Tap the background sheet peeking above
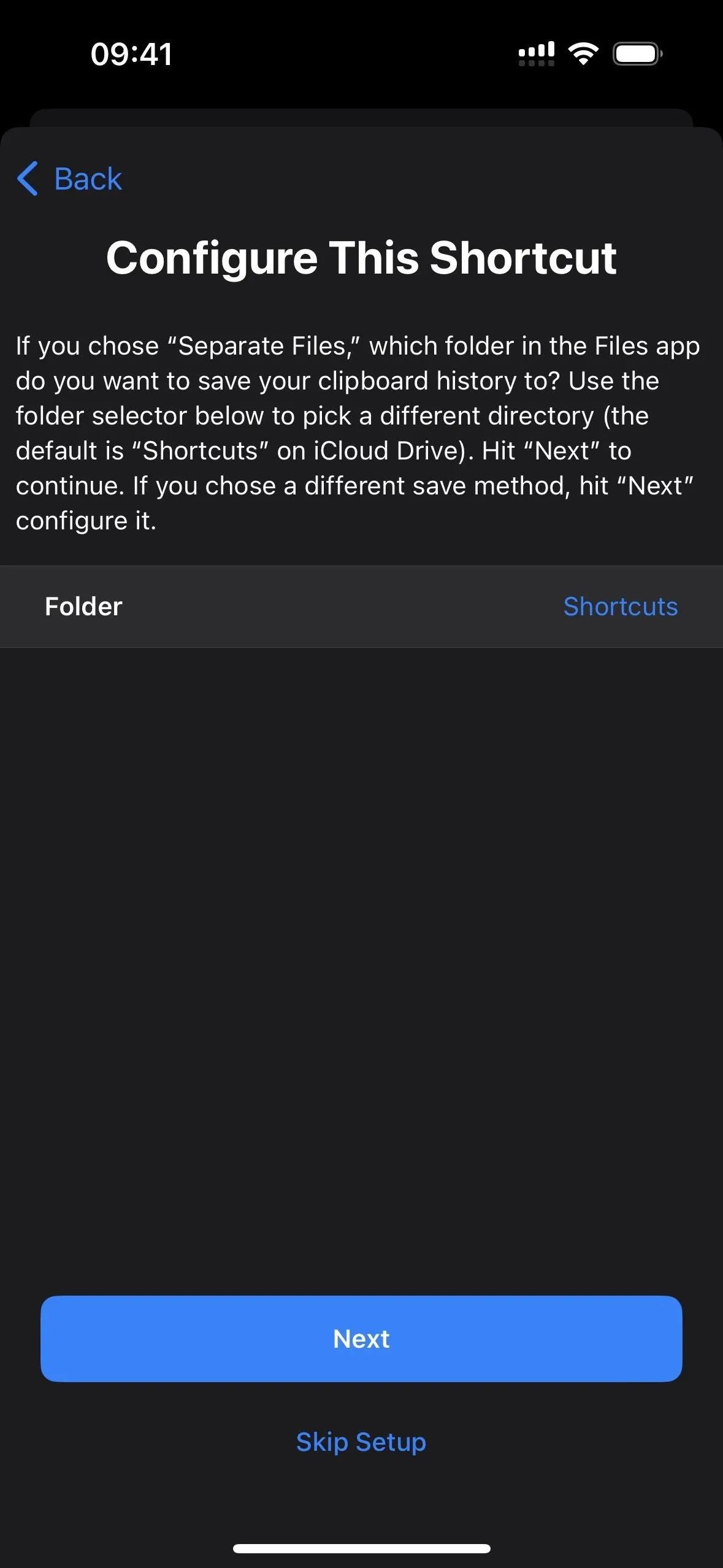 (x=361, y=118)
